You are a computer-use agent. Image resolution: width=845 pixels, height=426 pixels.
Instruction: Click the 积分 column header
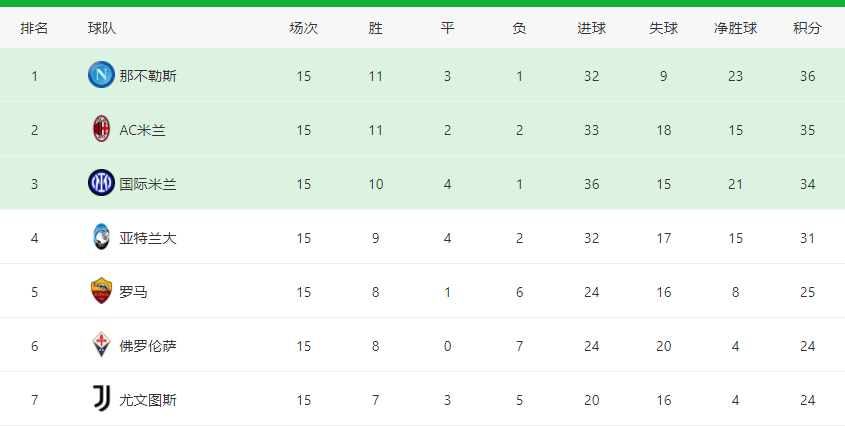(x=807, y=28)
